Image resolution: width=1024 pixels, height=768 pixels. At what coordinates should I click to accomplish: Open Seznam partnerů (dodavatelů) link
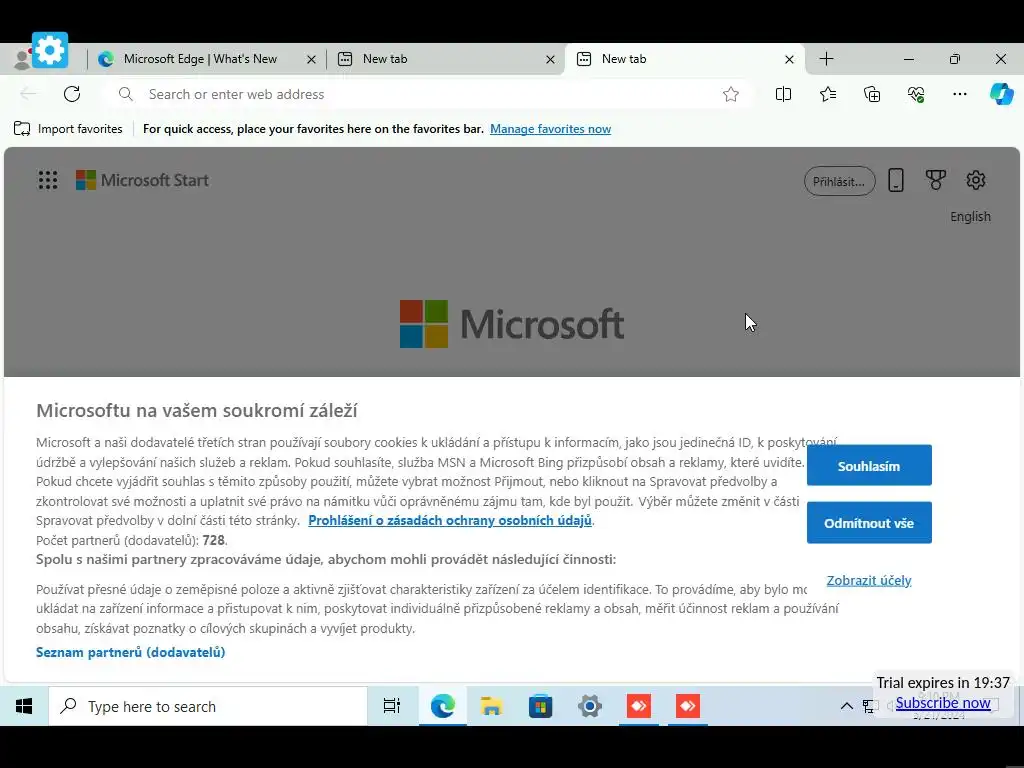coord(131,652)
